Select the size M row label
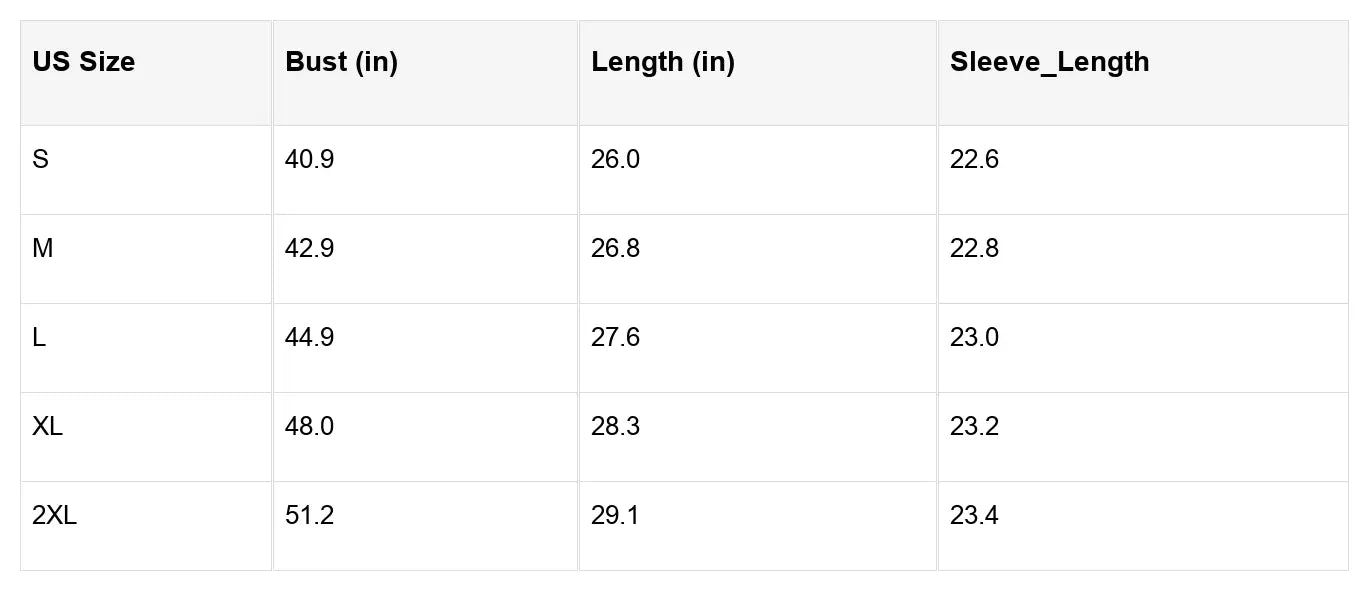The height and width of the screenshot is (590, 1368). [x=42, y=249]
